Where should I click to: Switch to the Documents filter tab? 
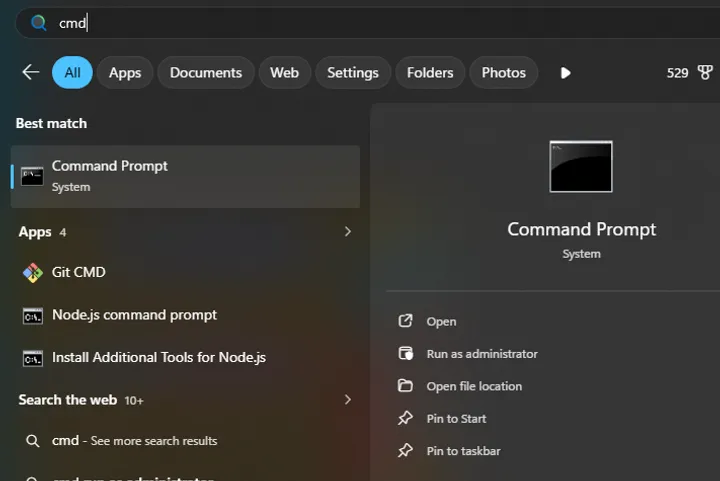[x=205, y=73]
